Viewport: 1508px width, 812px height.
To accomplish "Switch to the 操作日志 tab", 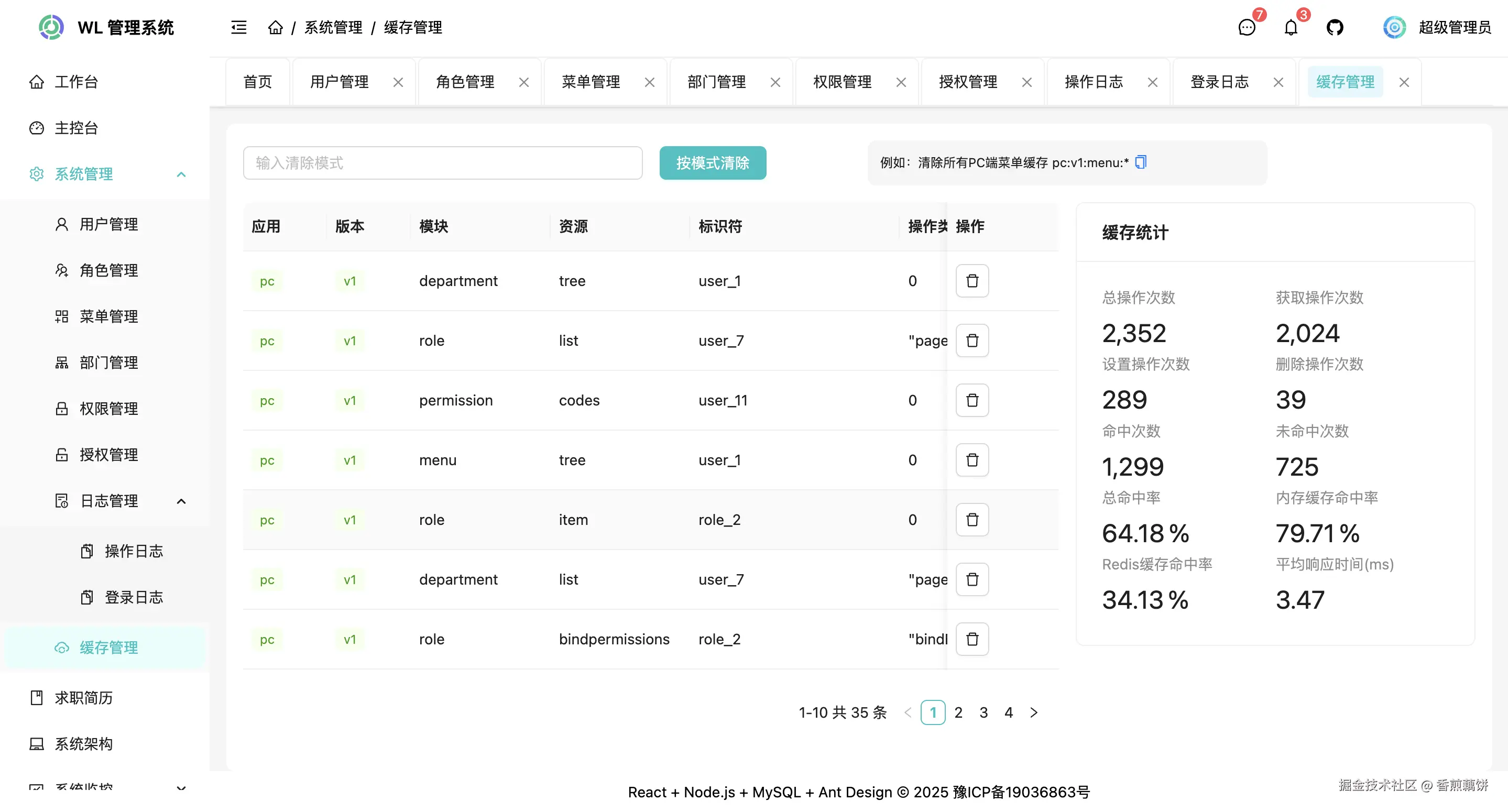I will pyautogui.click(x=1094, y=82).
